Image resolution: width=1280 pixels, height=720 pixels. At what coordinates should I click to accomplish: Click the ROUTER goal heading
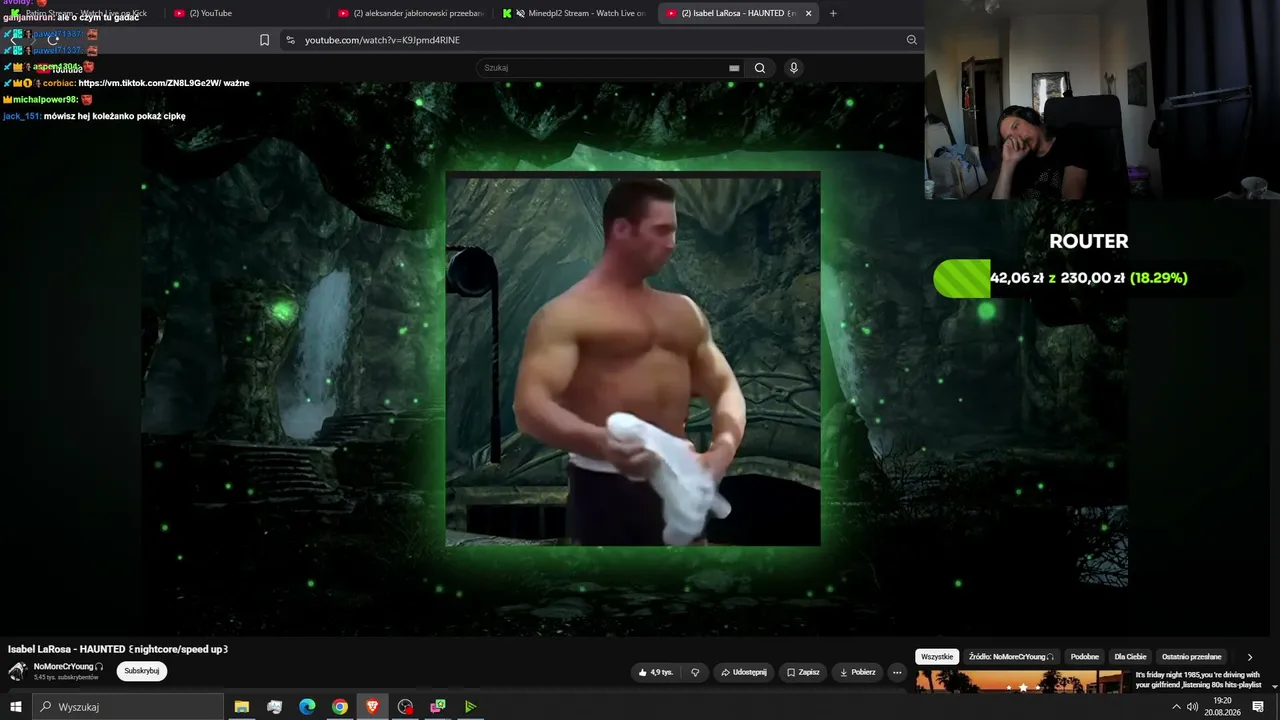pos(1089,241)
